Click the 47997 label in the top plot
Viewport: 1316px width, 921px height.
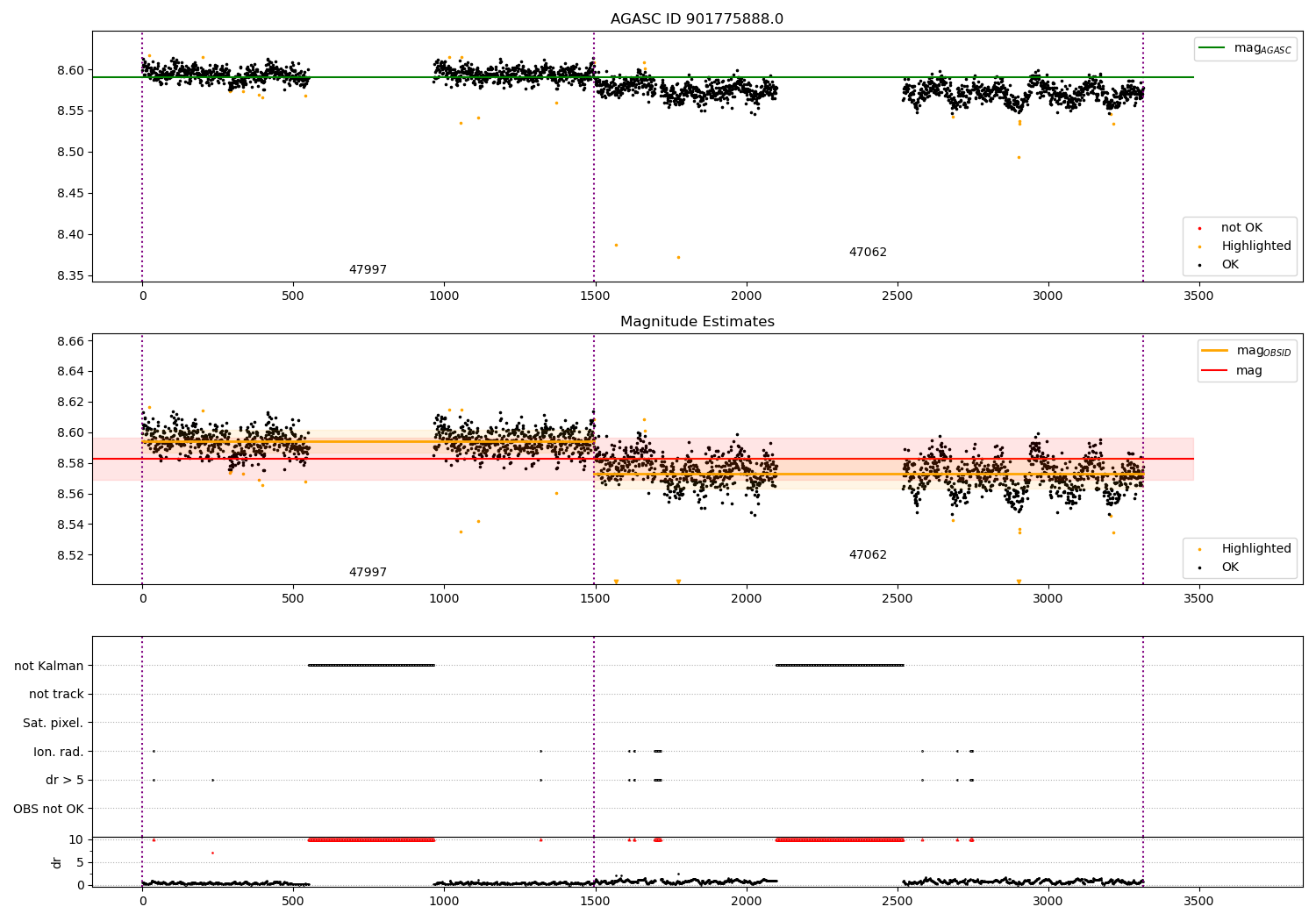pyautogui.click(x=368, y=270)
